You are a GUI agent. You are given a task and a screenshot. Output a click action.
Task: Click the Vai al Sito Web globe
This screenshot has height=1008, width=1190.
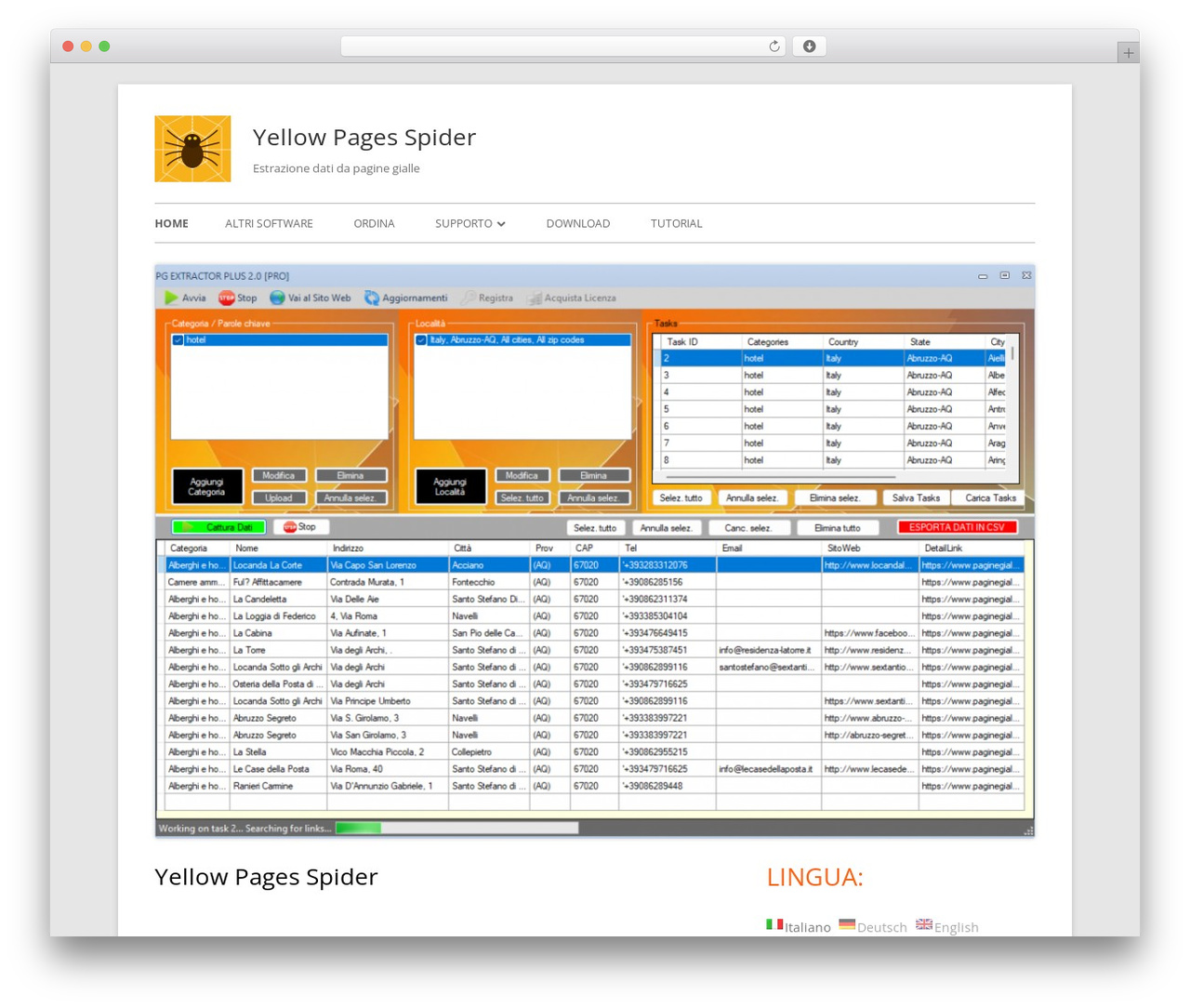pos(277,298)
